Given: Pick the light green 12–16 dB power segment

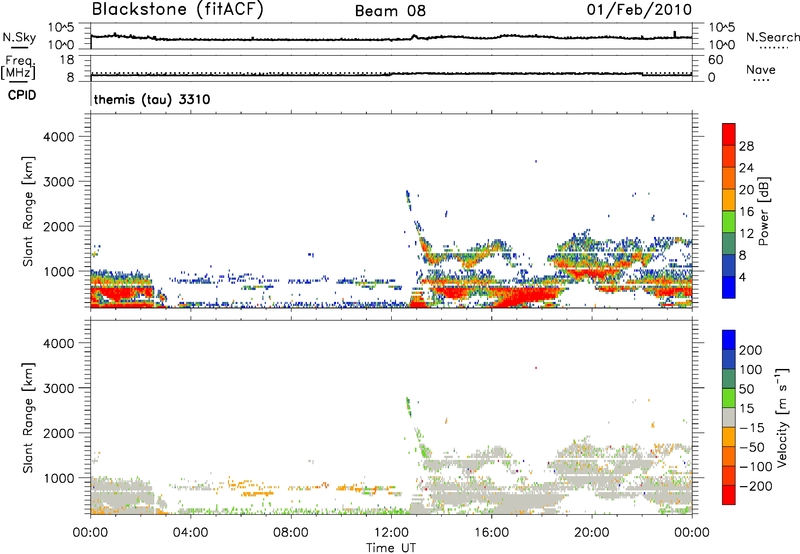Looking at the screenshot, I should (729, 222).
